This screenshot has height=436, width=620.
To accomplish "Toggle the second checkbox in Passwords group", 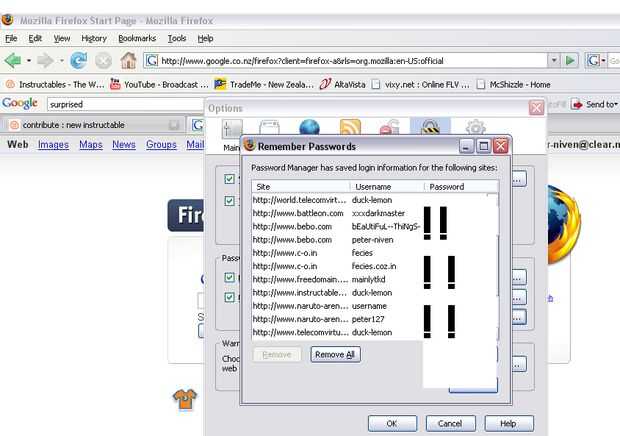I will [x=229, y=297].
